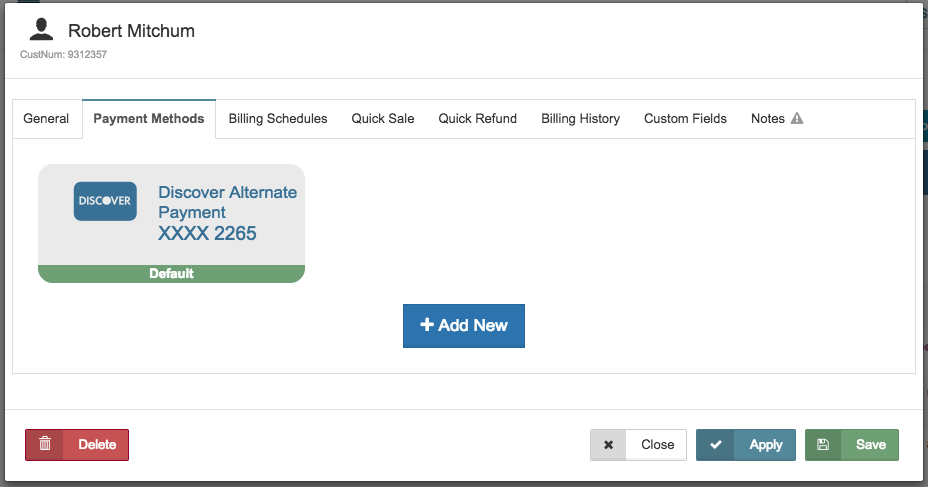Screen dimensions: 928x487
Task: Click the floppy disk icon on Save
Action: [x=823, y=445]
